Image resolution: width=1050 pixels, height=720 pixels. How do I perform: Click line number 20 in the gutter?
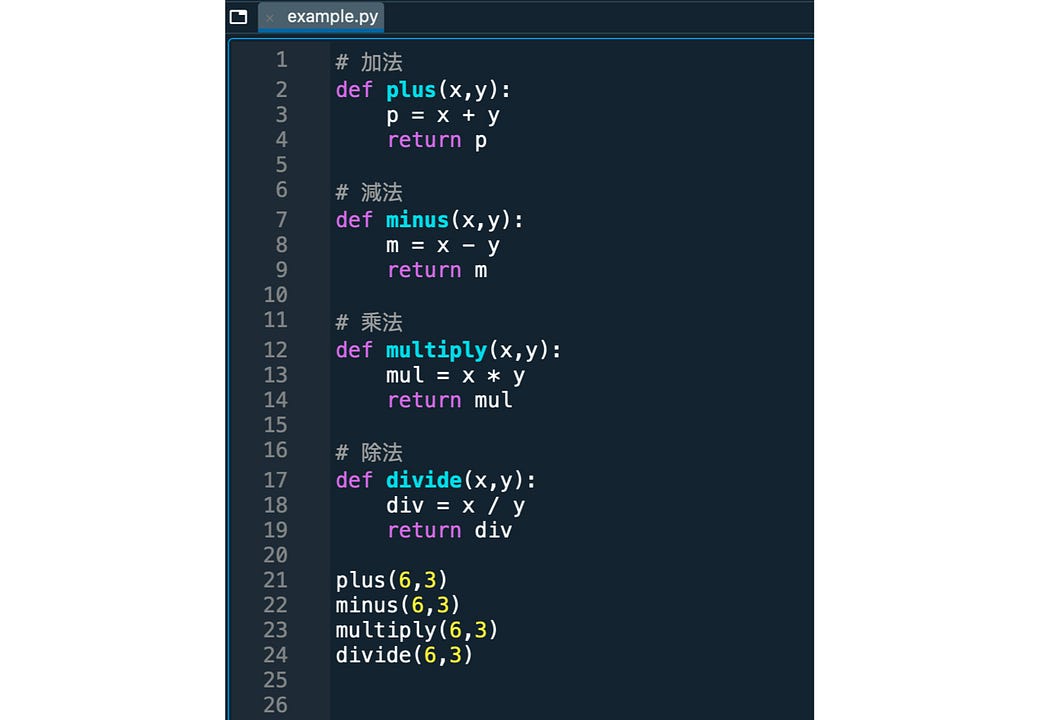pyautogui.click(x=275, y=555)
